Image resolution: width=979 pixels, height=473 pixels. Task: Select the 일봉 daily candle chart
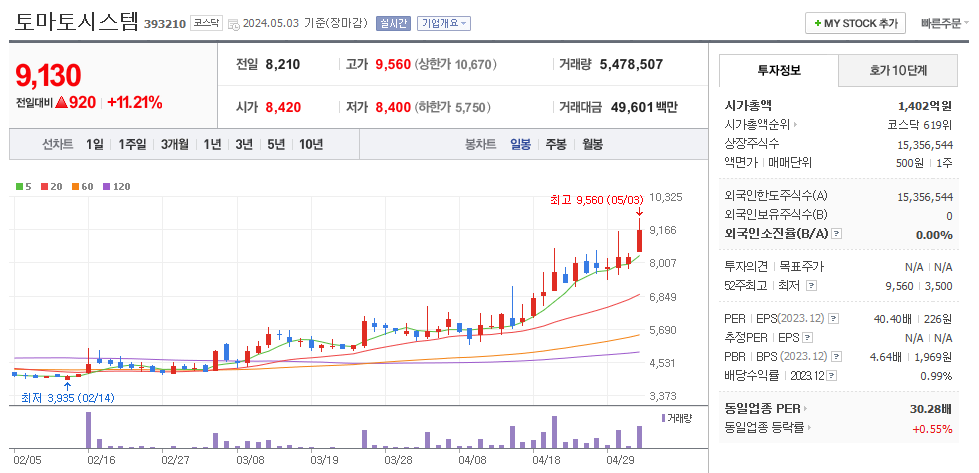pyautogui.click(x=521, y=145)
